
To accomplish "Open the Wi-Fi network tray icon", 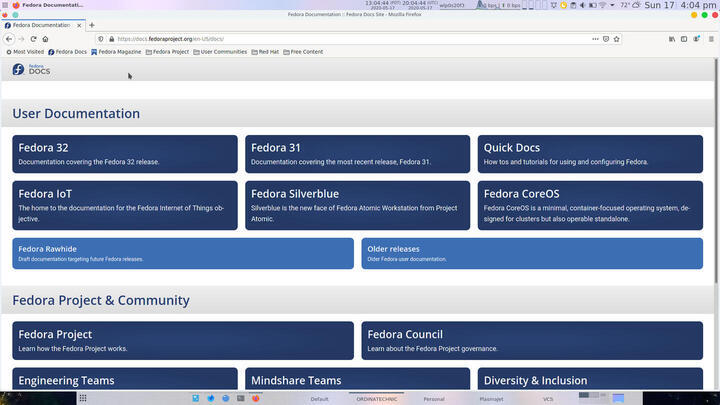I will pyautogui.click(x=602, y=5).
